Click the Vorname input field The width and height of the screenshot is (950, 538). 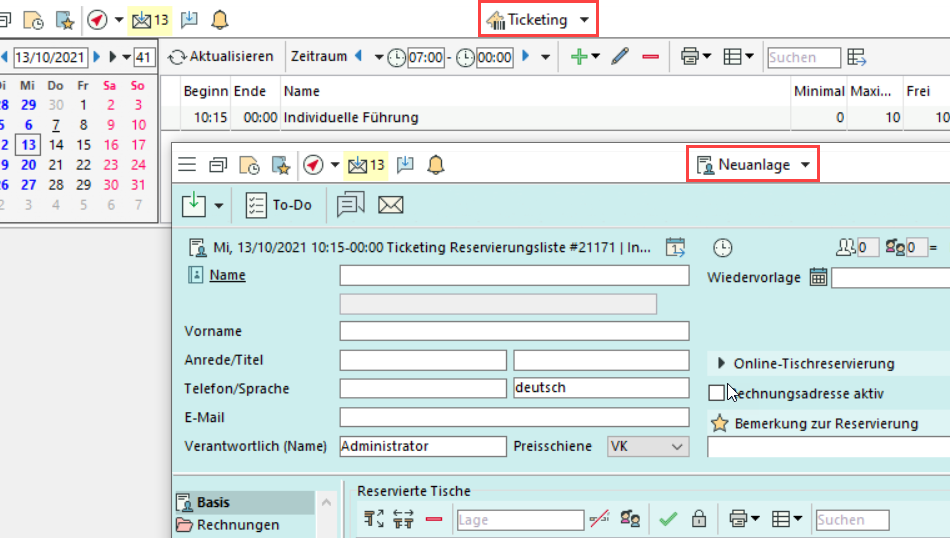pos(514,331)
